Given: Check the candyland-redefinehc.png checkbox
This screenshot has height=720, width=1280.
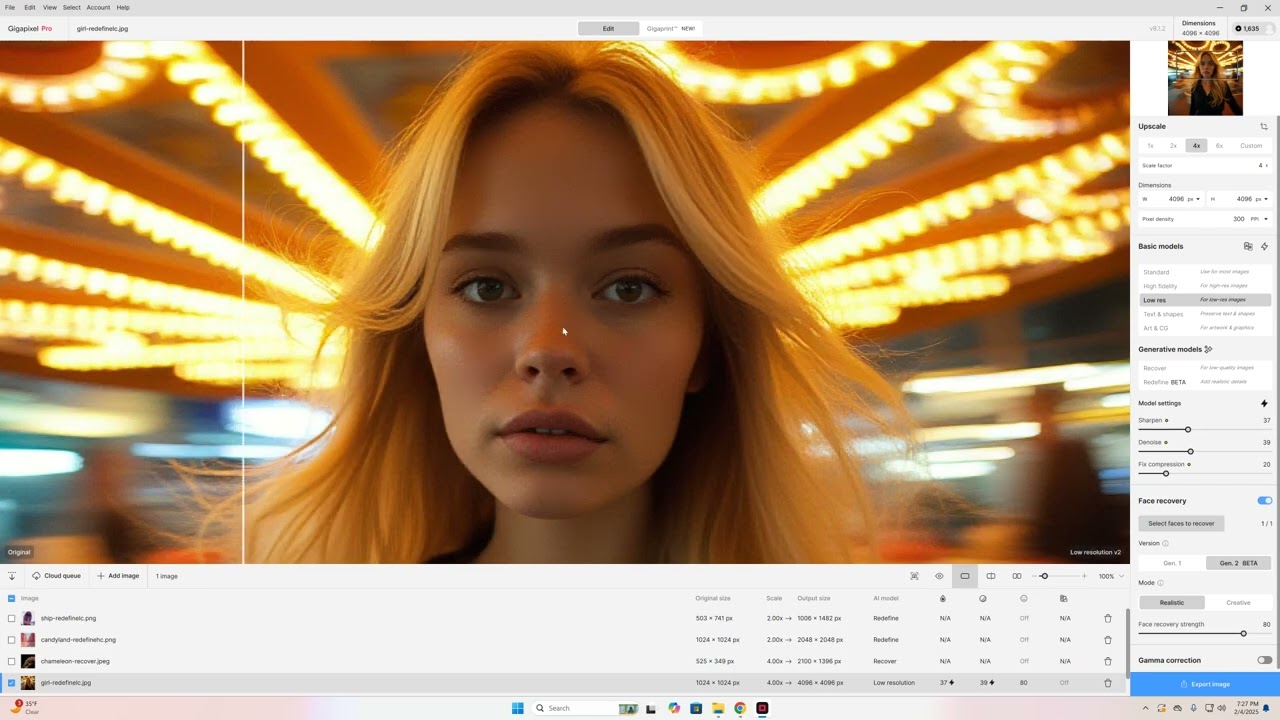Looking at the screenshot, I should coord(12,640).
